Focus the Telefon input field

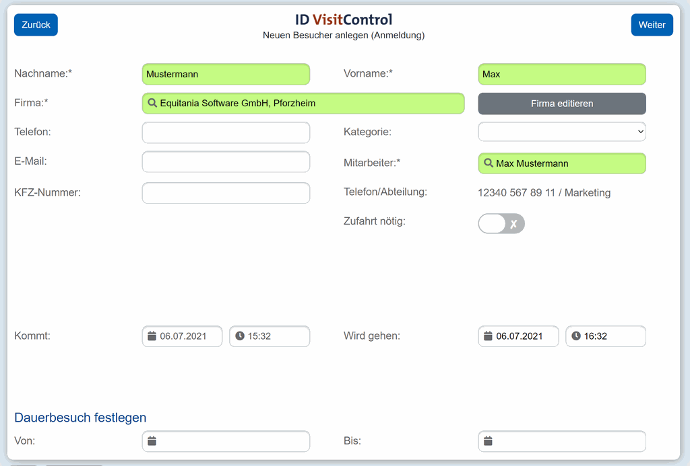(226, 132)
